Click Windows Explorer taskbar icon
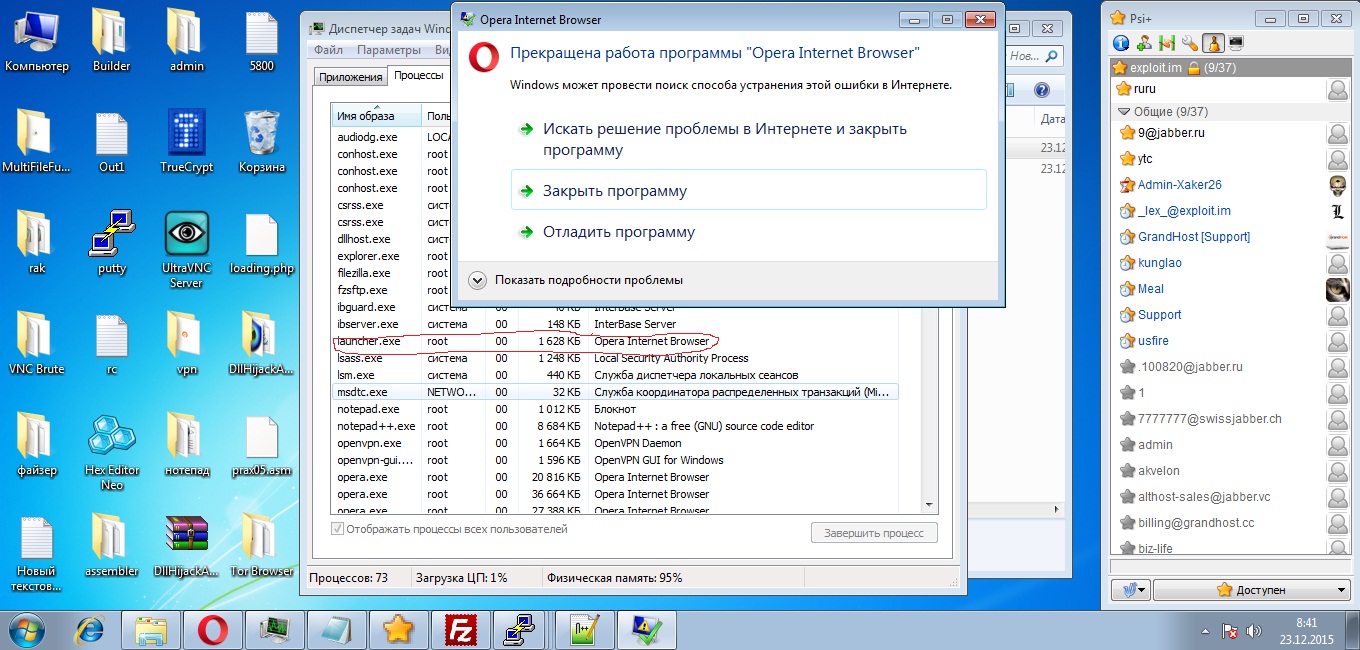The image size is (1360, 650). click(x=150, y=630)
